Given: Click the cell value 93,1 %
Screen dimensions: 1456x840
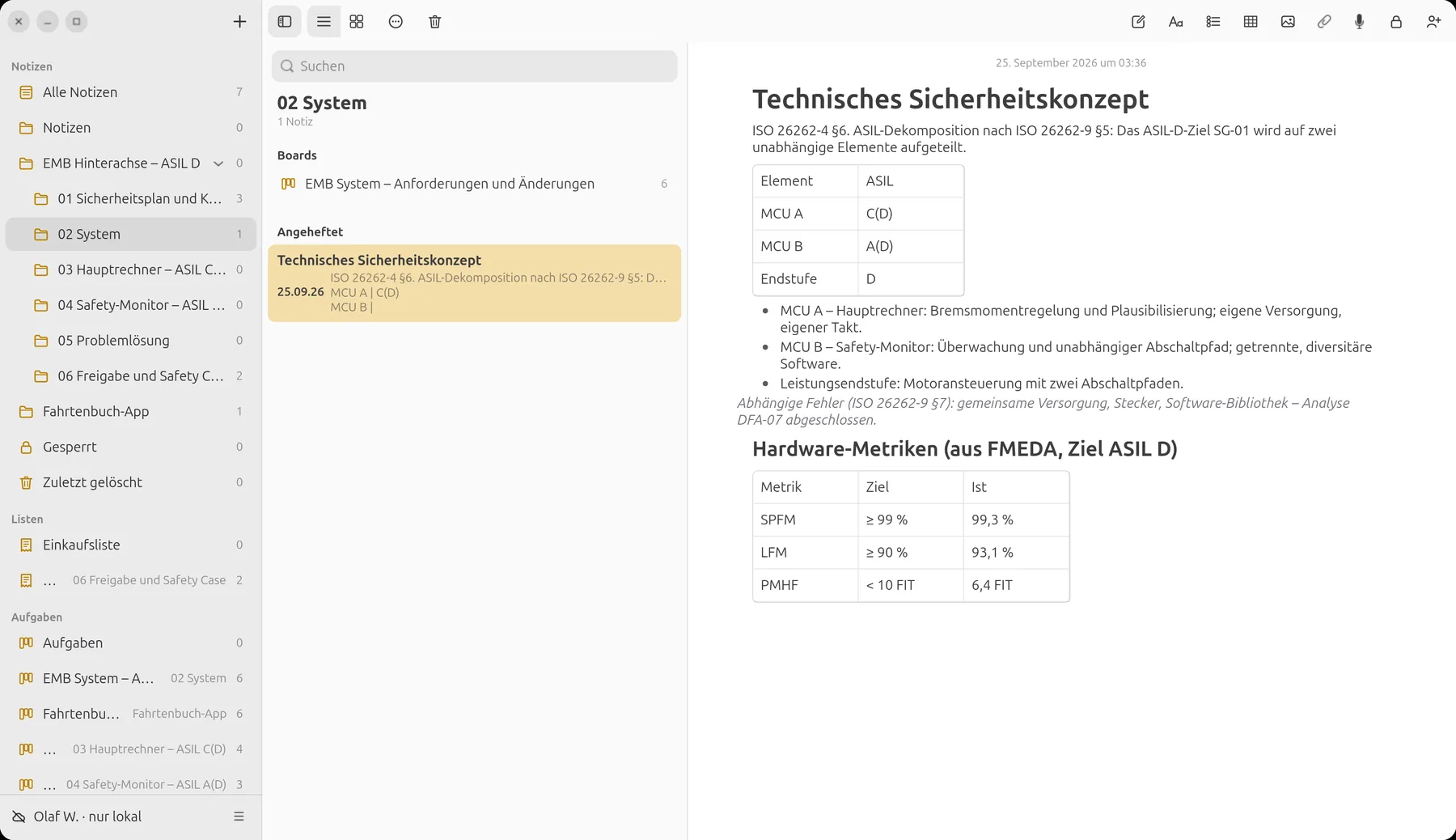Looking at the screenshot, I should [1016, 553].
